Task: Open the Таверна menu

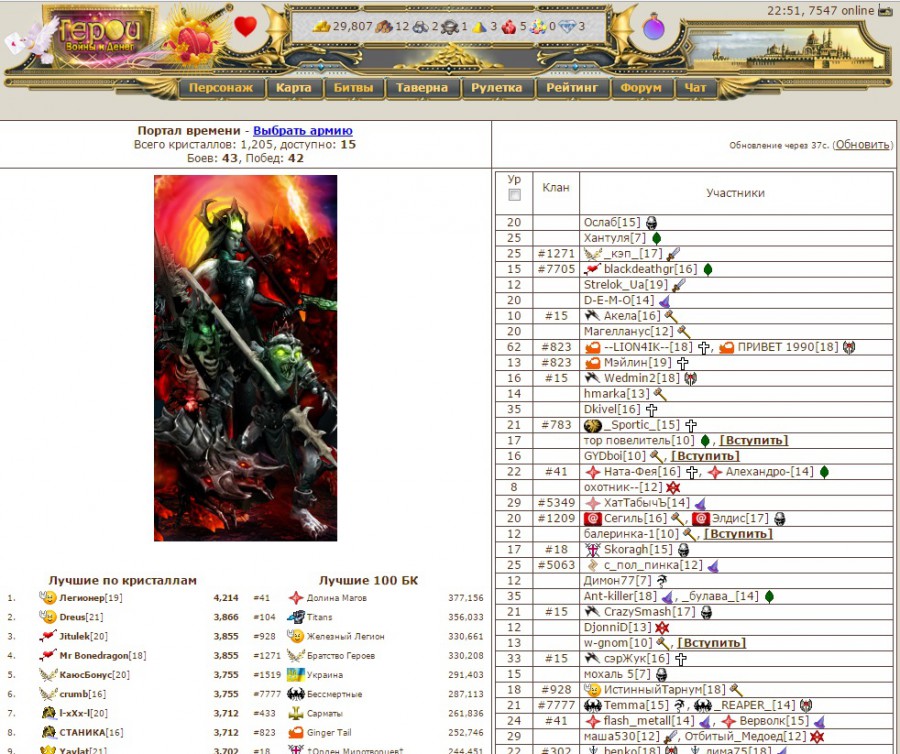Action: 421,88
